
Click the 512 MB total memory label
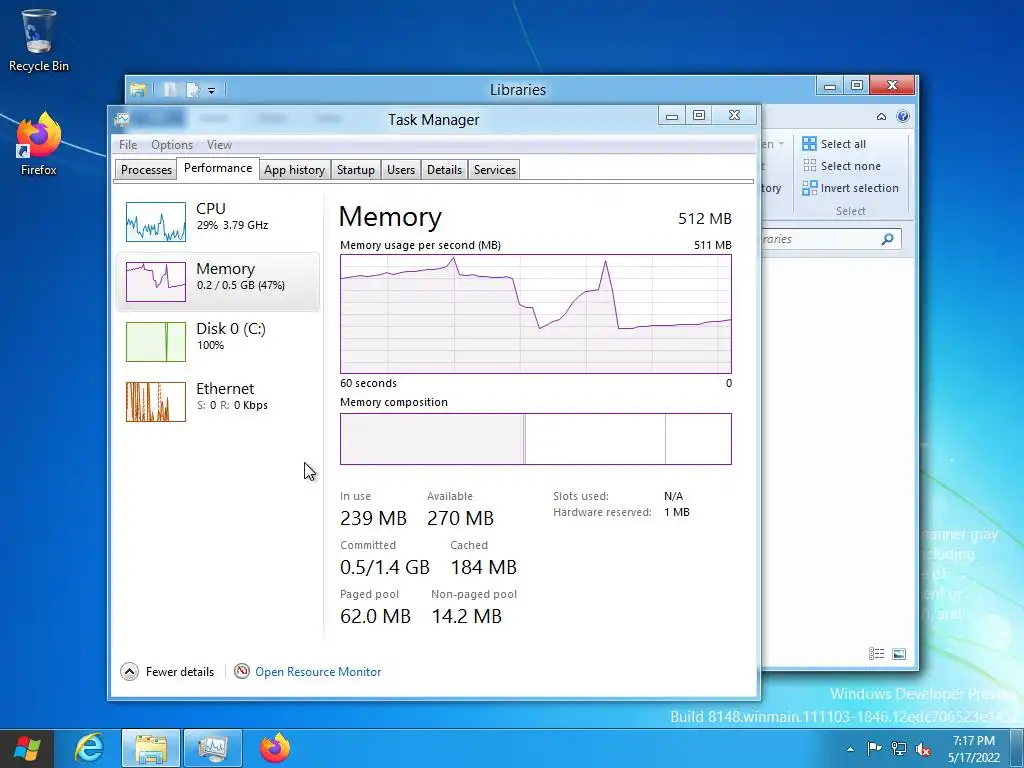pos(705,219)
